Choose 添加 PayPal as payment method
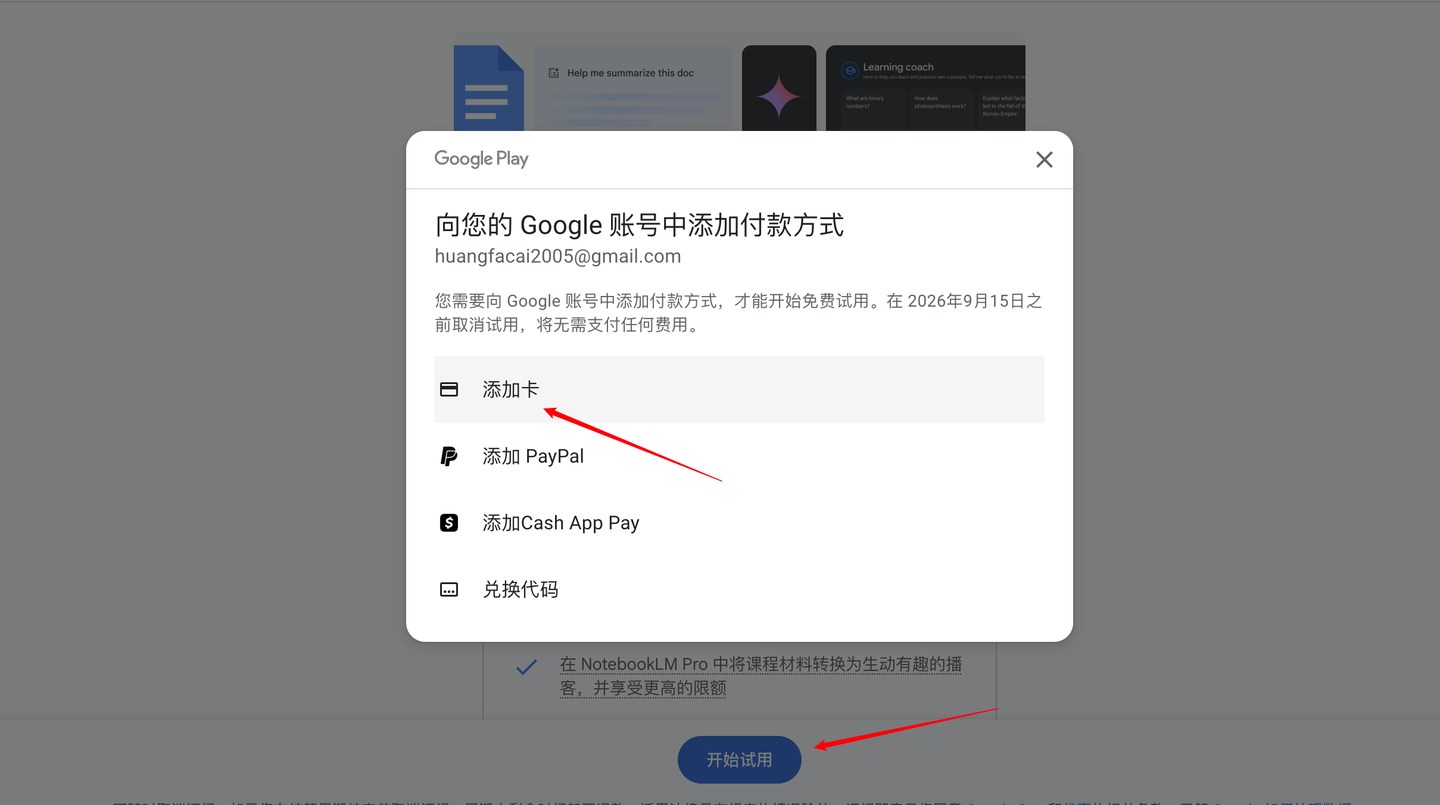This screenshot has height=805, width=1440. [739, 456]
